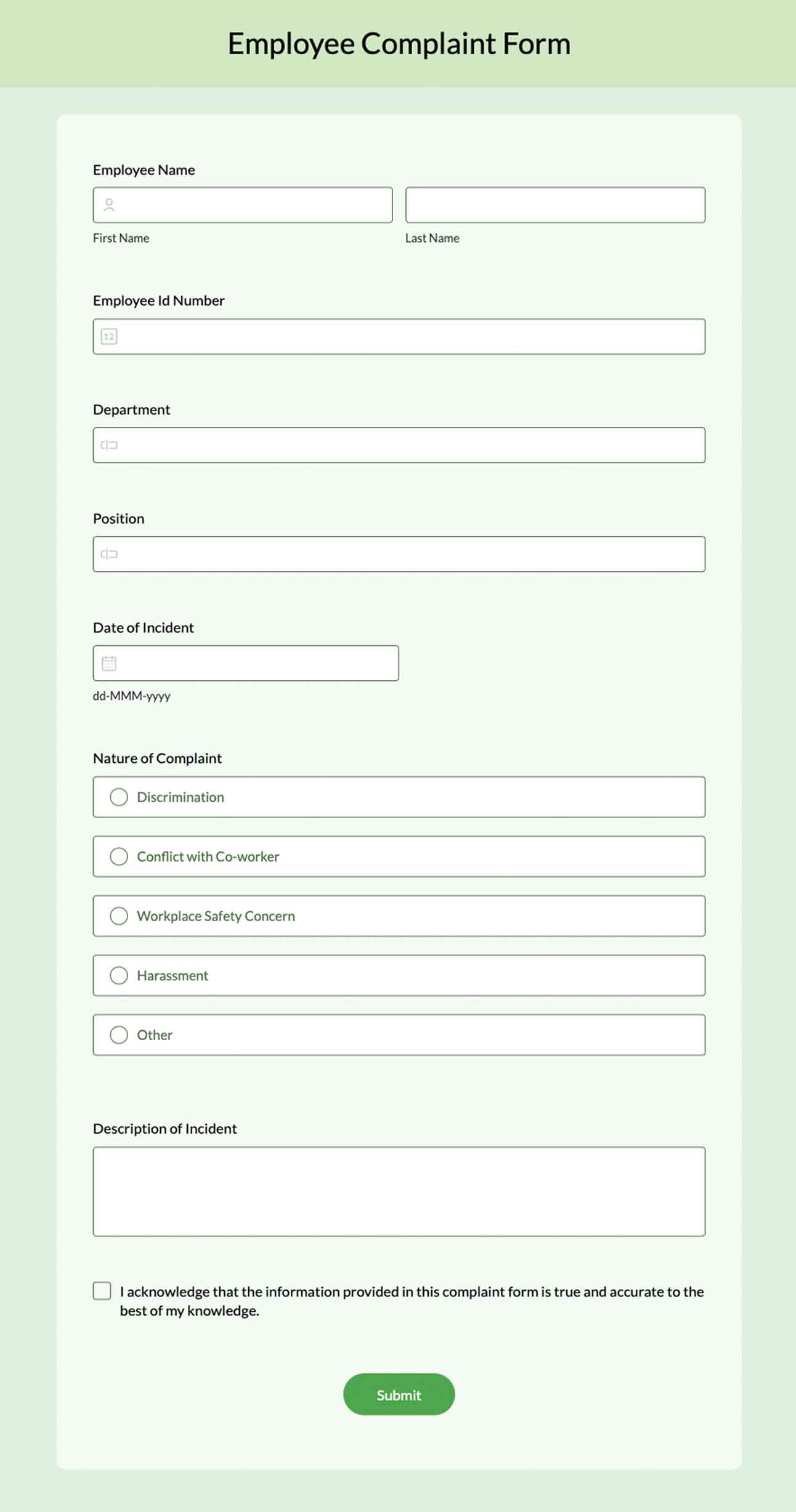Select the Discrimination radio button
The height and width of the screenshot is (1512, 796).
tap(119, 797)
